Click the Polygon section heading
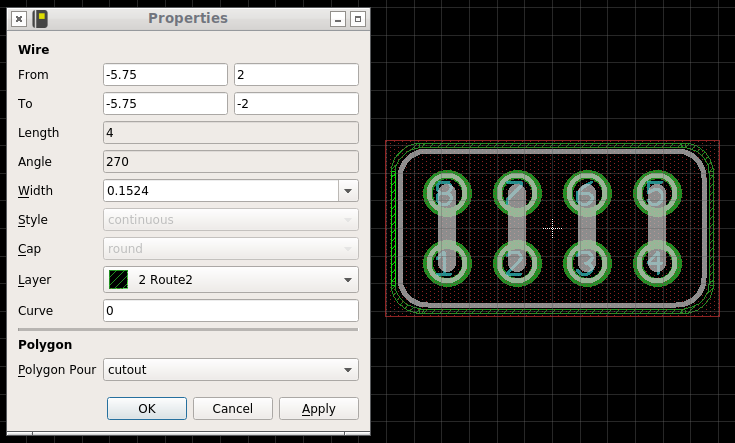This screenshot has width=735, height=443. tap(45, 345)
